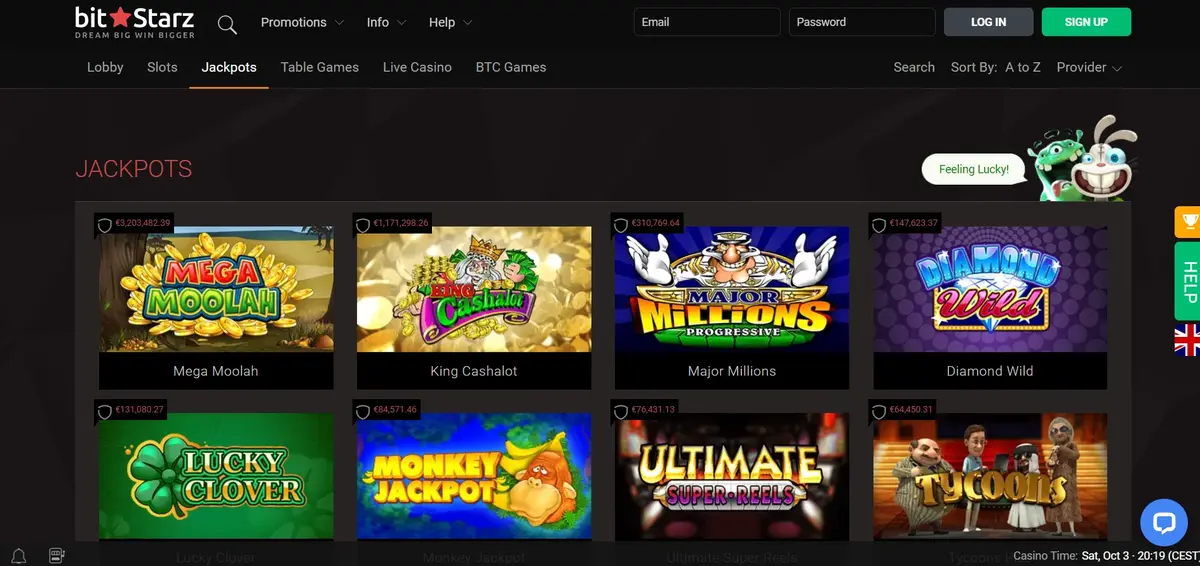
Task: Open the Monkey Jackpot game thumbnail
Action: point(474,476)
